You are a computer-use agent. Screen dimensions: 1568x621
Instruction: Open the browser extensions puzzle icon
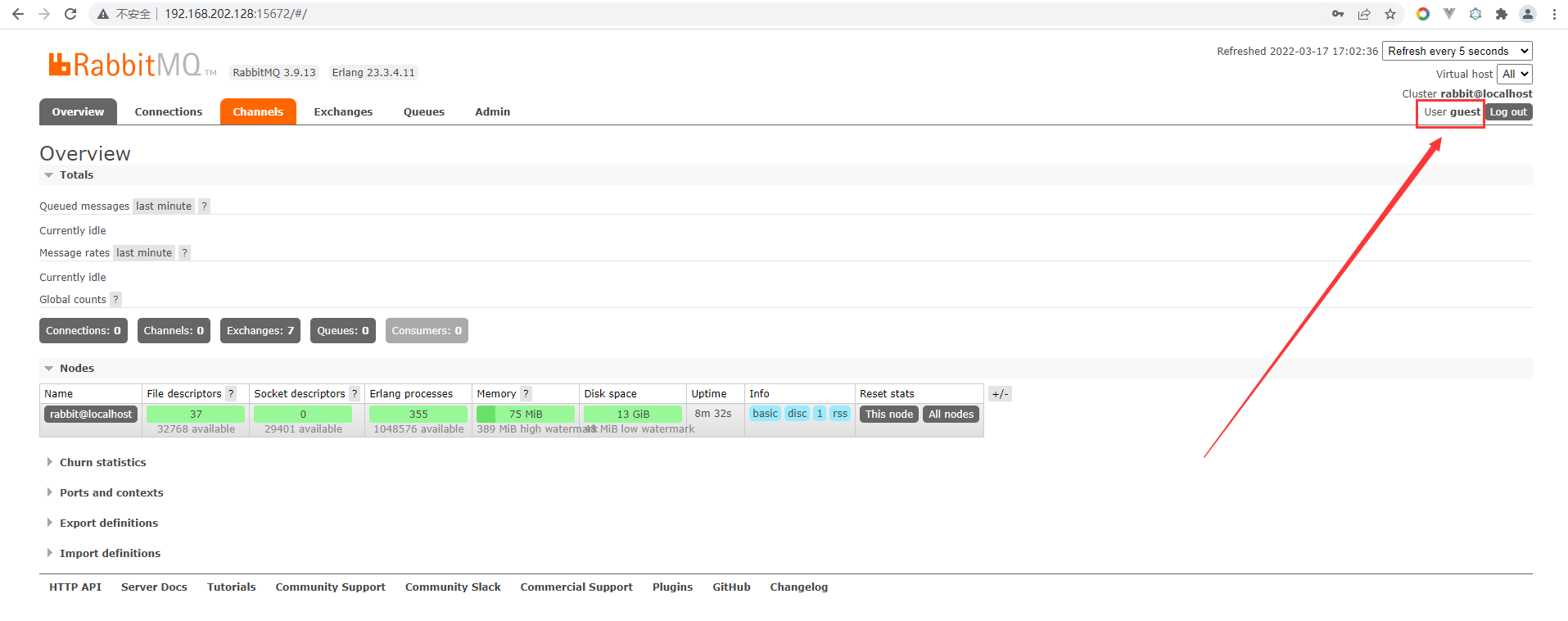[1502, 14]
